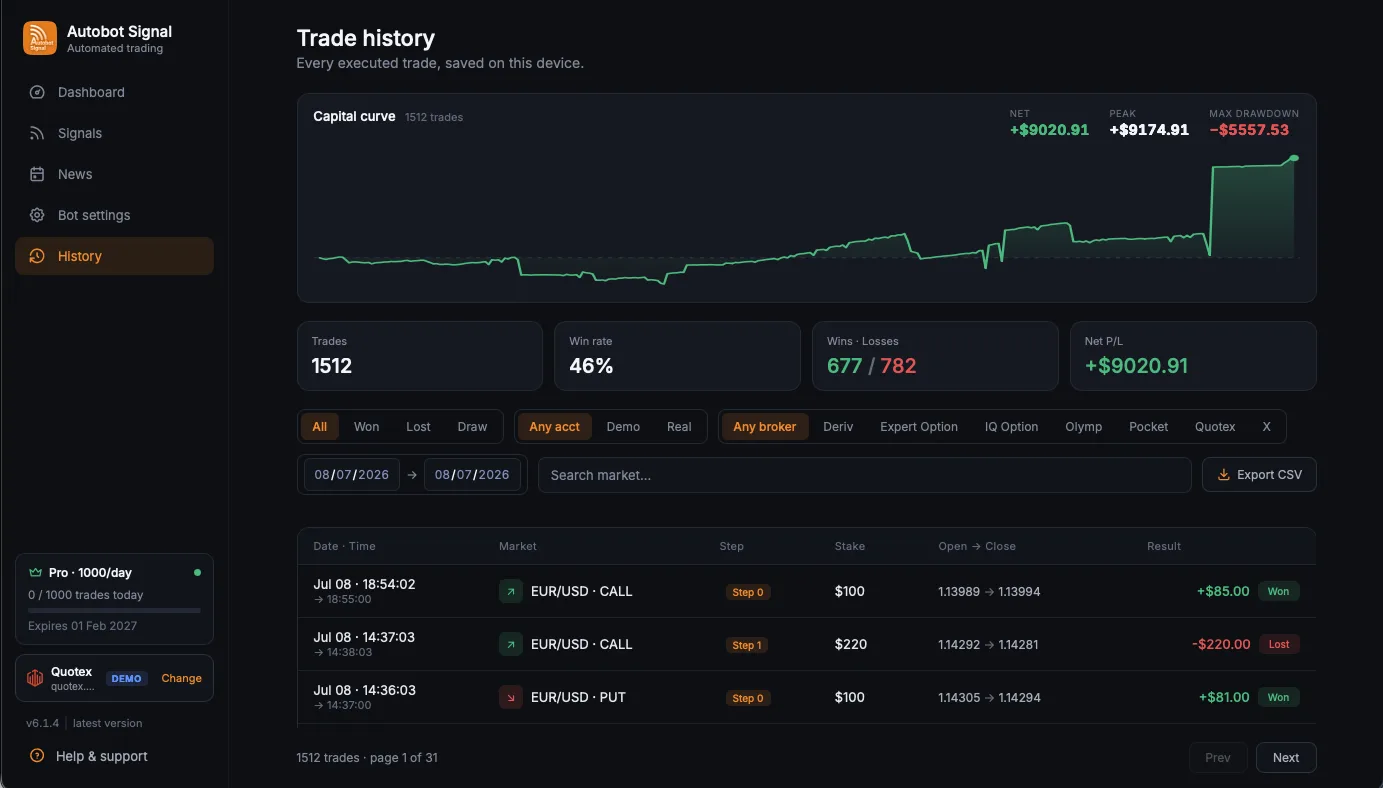The width and height of the screenshot is (1383, 788).
Task: Select the Any broker filter
Action: (765, 426)
